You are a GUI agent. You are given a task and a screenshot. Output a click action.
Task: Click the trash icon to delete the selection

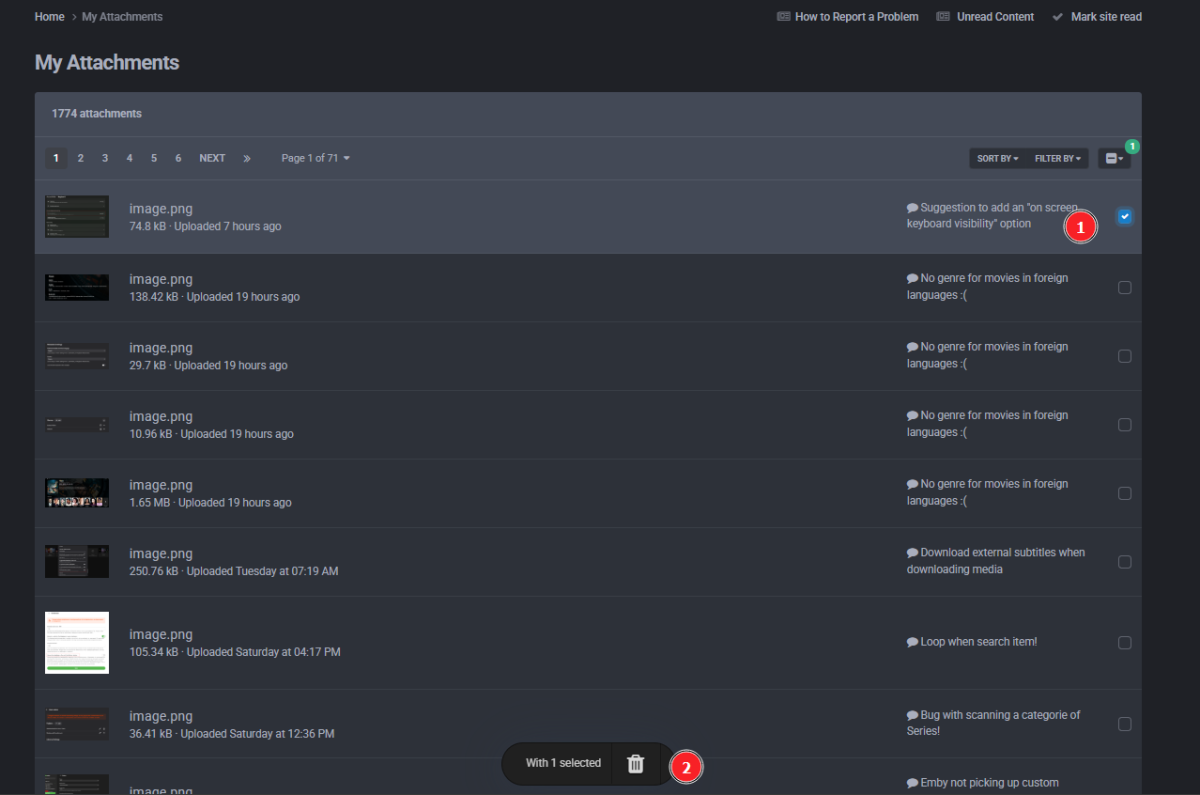coord(635,763)
